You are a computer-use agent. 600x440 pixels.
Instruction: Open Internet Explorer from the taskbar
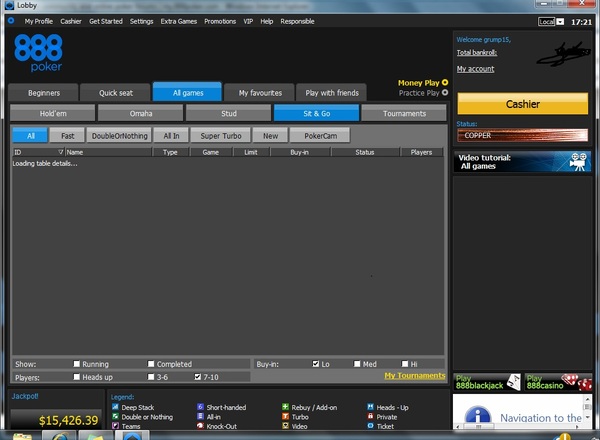click(x=59, y=436)
